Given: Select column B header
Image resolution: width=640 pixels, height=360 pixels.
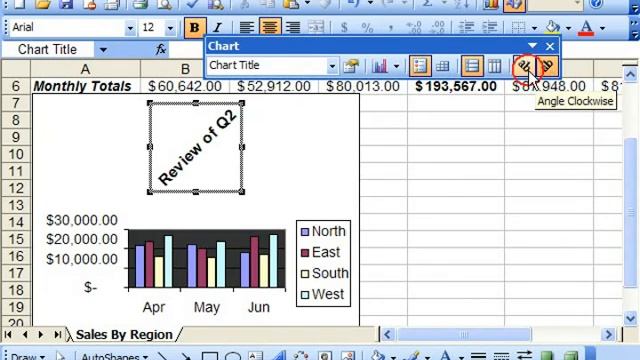Looking at the screenshot, I should (x=185, y=69).
